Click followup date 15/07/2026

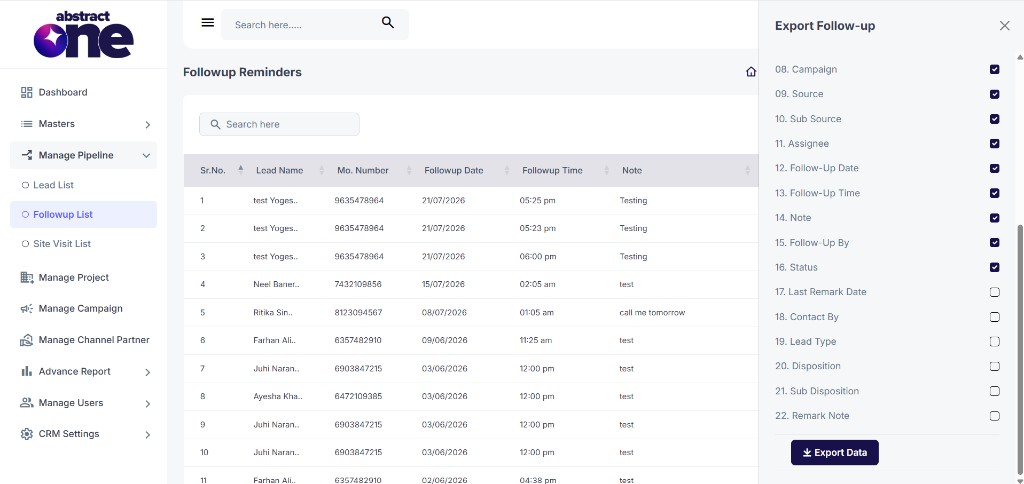tap(443, 284)
